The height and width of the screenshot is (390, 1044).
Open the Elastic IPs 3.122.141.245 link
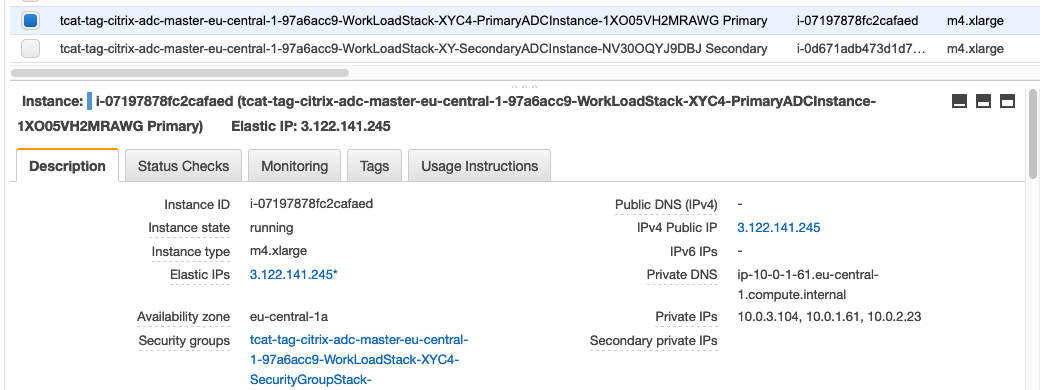click(293, 274)
